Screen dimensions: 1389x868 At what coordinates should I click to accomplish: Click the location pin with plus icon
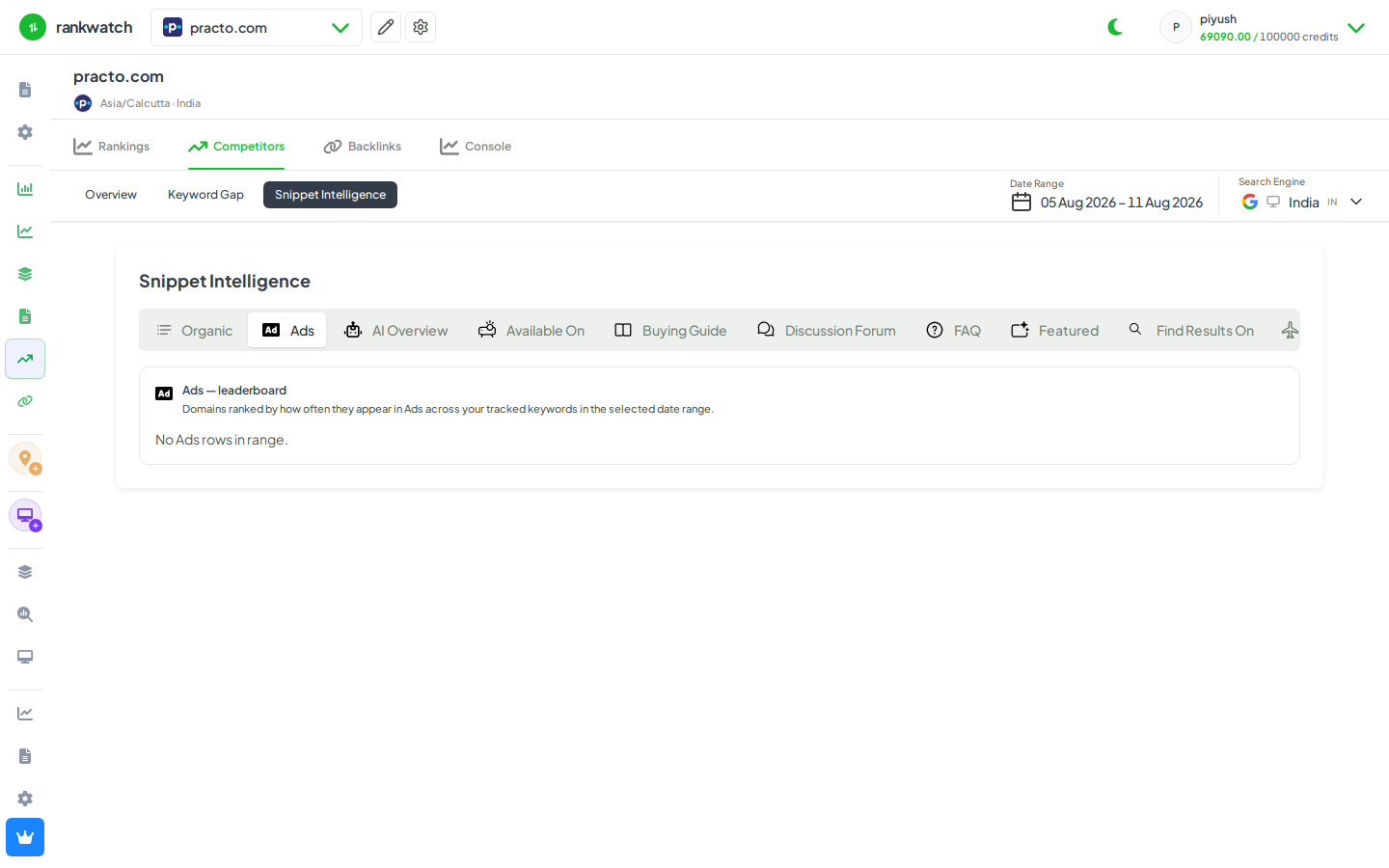point(25,458)
